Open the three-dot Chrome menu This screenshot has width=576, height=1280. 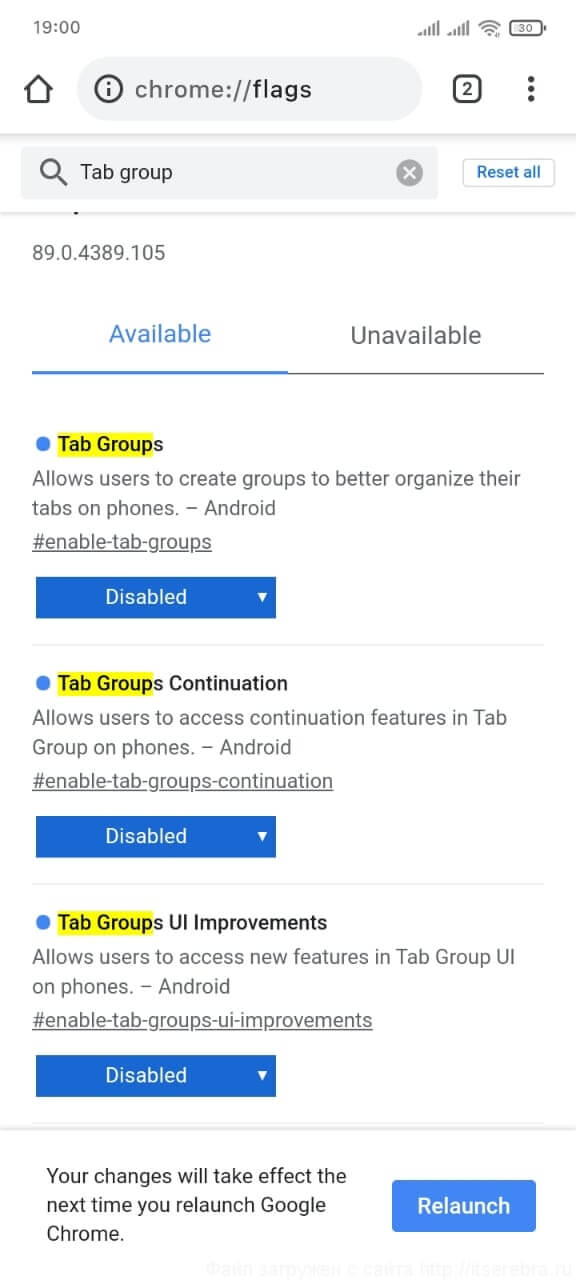click(x=531, y=89)
